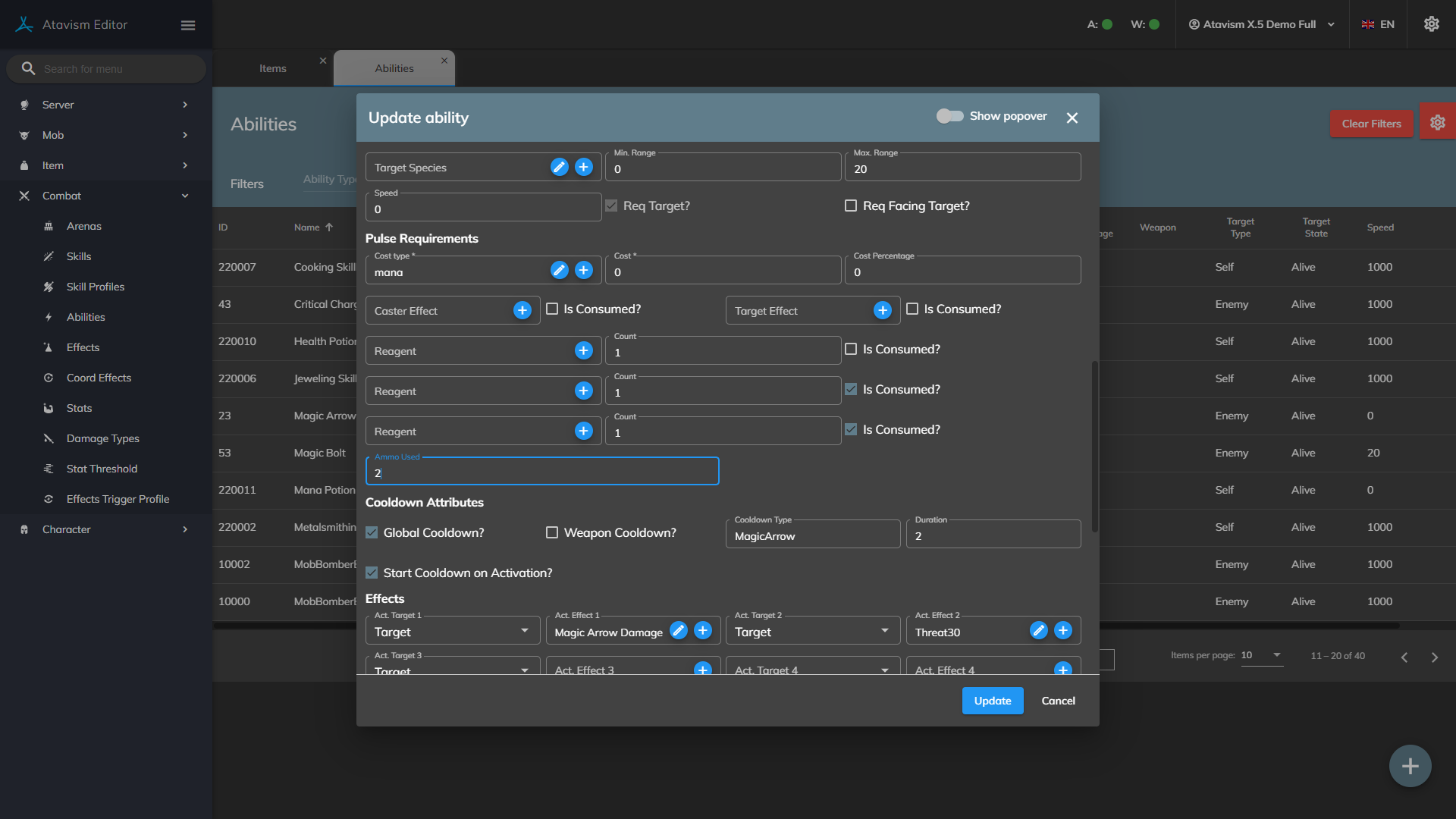Click the hamburger menu icon beside Atavism Editor

pos(188,25)
